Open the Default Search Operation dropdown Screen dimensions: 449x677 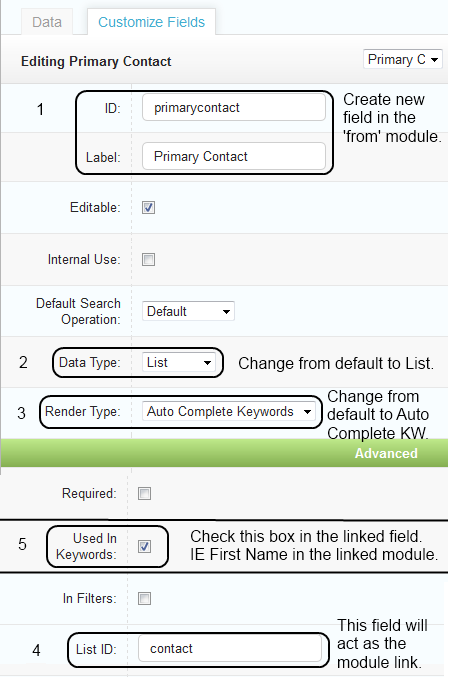[x=188, y=311]
